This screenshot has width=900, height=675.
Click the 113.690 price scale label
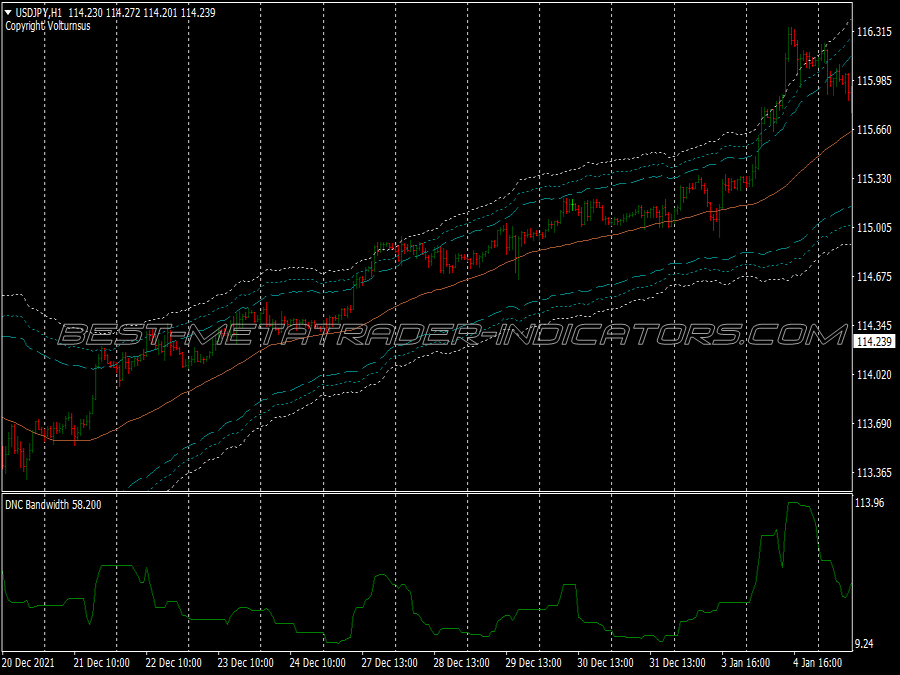click(874, 424)
